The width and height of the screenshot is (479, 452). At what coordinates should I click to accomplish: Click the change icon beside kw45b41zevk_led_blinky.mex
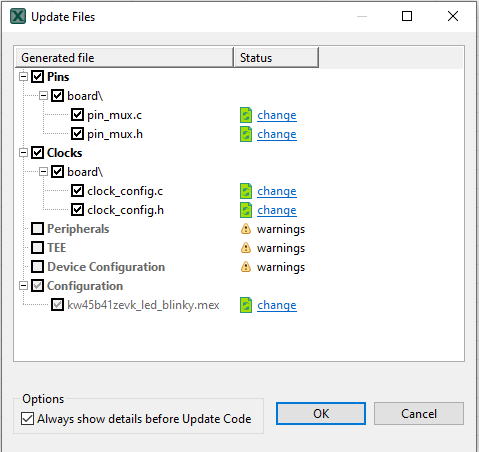coord(246,305)
